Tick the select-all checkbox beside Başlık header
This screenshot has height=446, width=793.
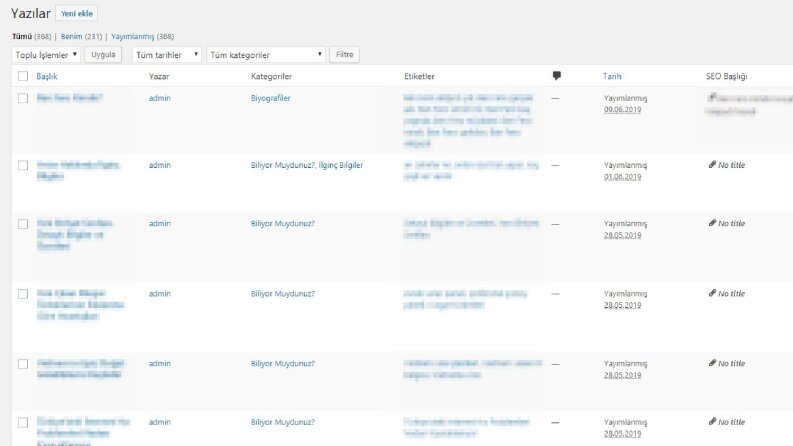[23, 76]
